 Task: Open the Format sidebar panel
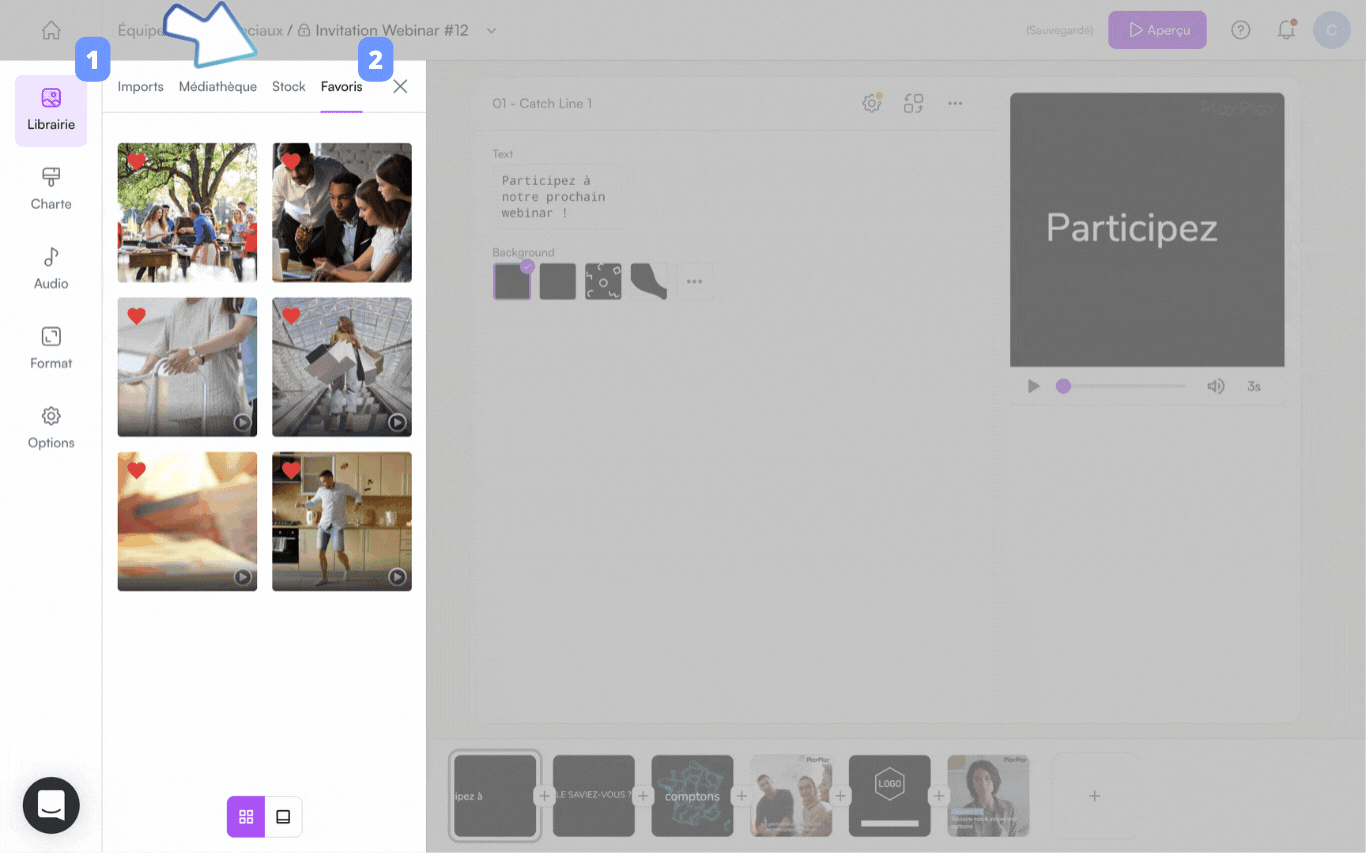[x=51, y=349]
